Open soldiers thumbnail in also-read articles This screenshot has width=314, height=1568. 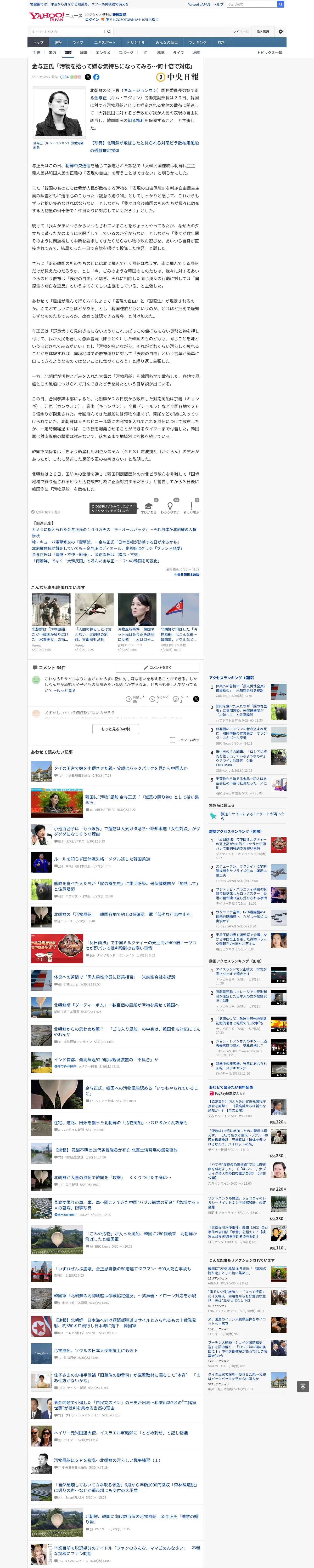click(x=51, y=609)
